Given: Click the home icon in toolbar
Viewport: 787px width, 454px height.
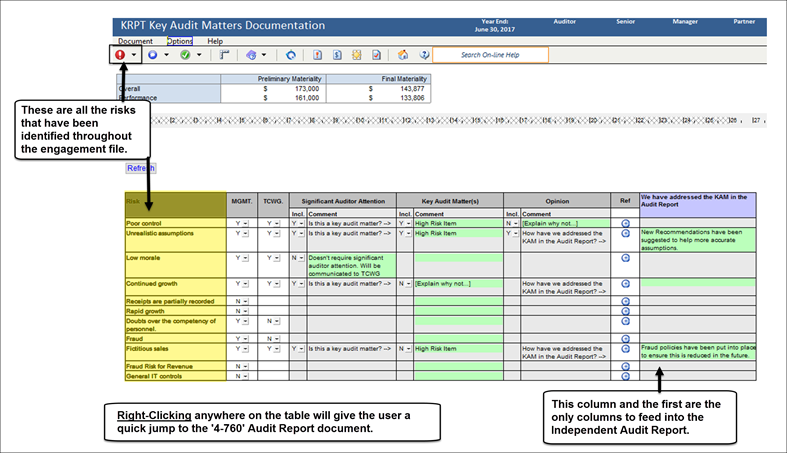Looking at the screenshot, I should pos(403,55).
